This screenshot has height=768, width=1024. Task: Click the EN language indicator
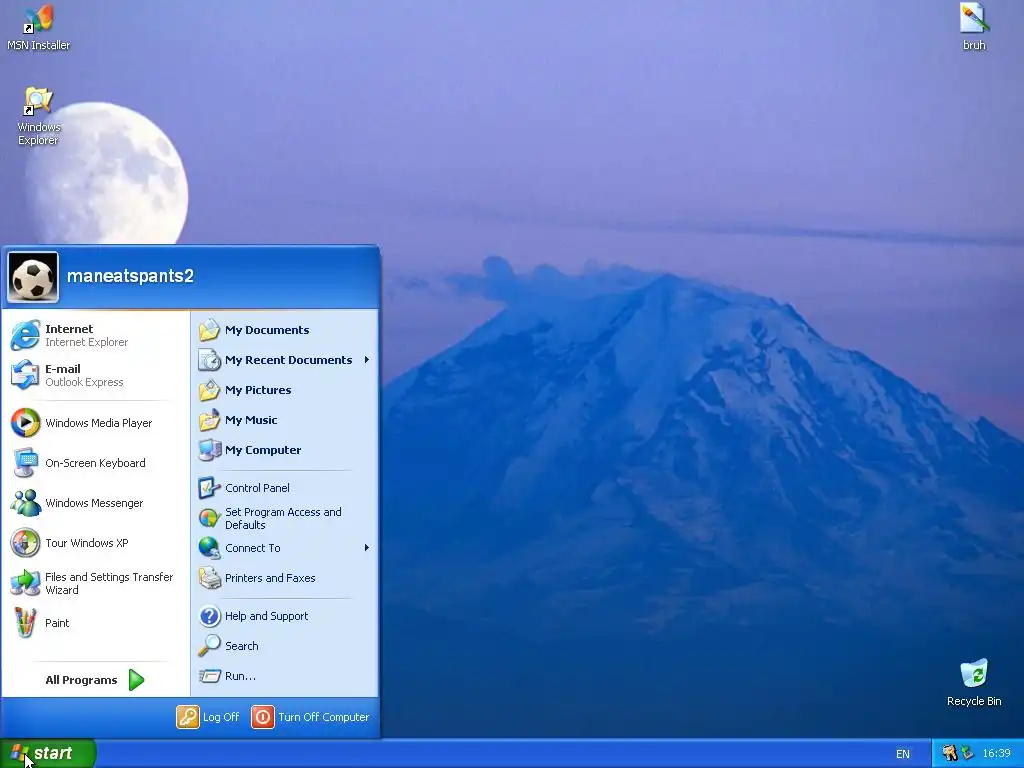point(903,754)
